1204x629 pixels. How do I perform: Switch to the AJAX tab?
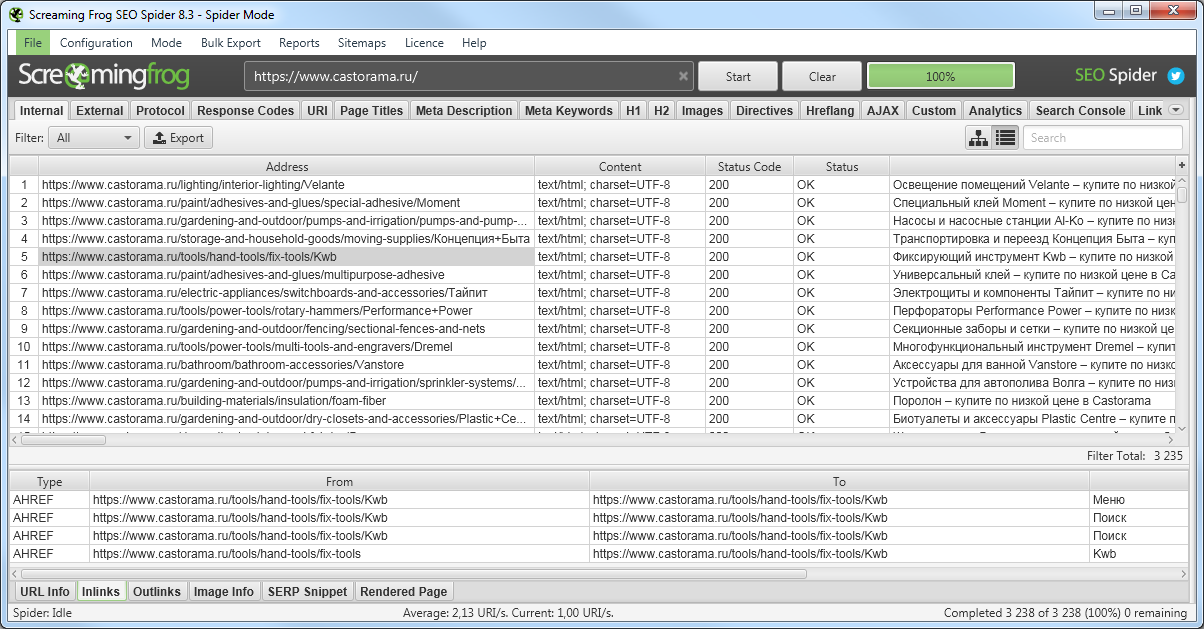[883, 111]
